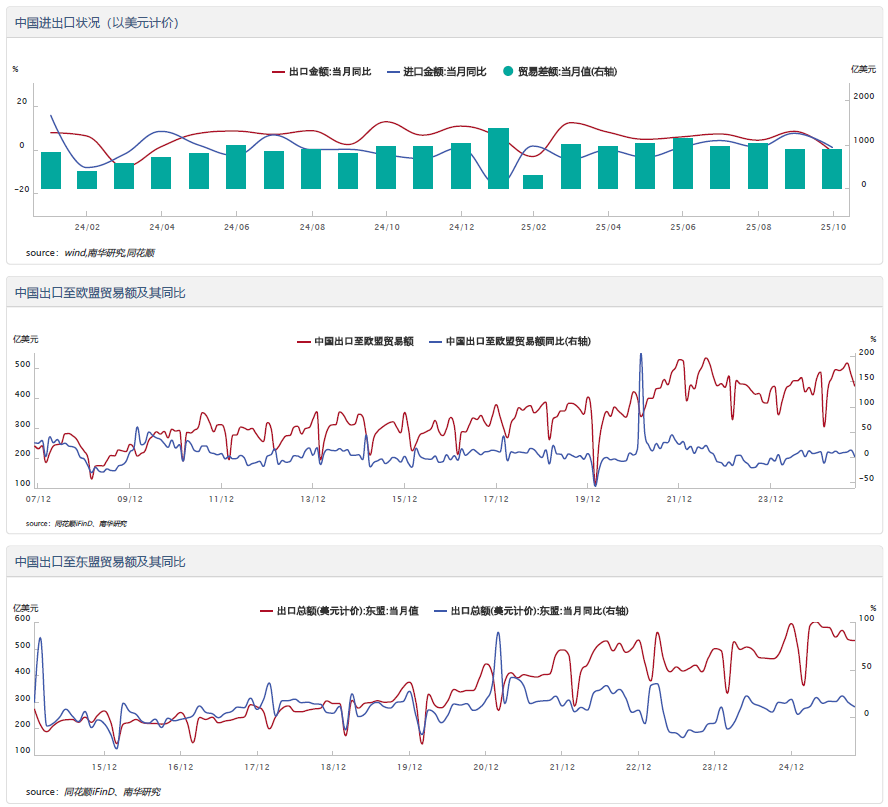This screenshot has width=888, height=807.
Task: Click source text under the EU export chart
Action: click(76, 523)
